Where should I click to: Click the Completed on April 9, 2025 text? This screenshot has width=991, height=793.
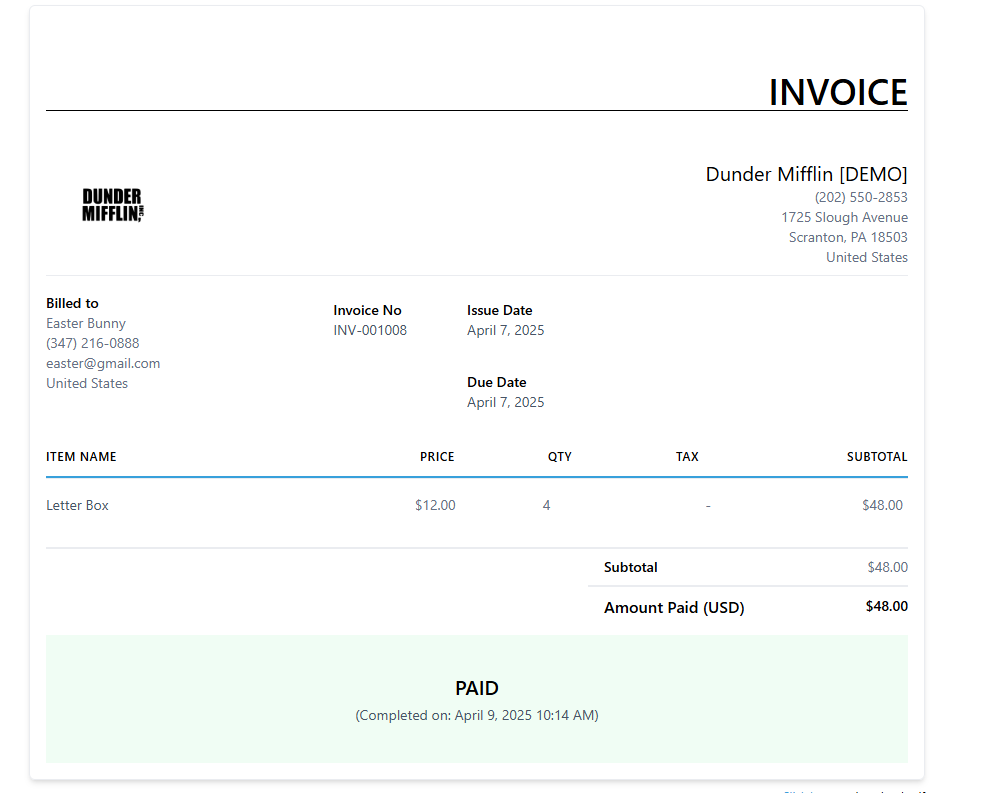(477, 715)
